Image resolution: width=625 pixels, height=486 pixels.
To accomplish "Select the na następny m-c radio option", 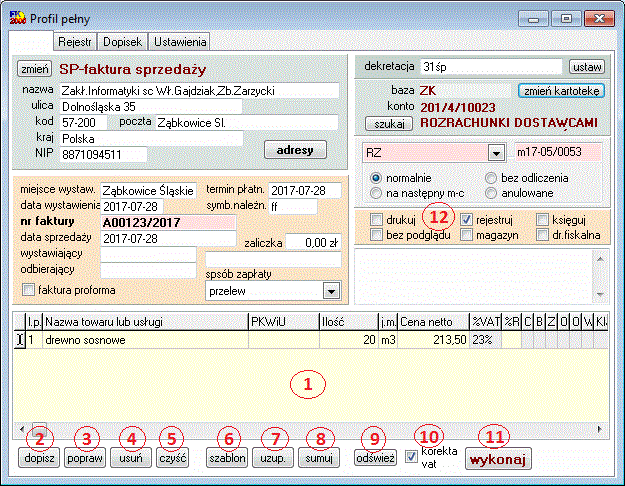I will tap(376, 193).
